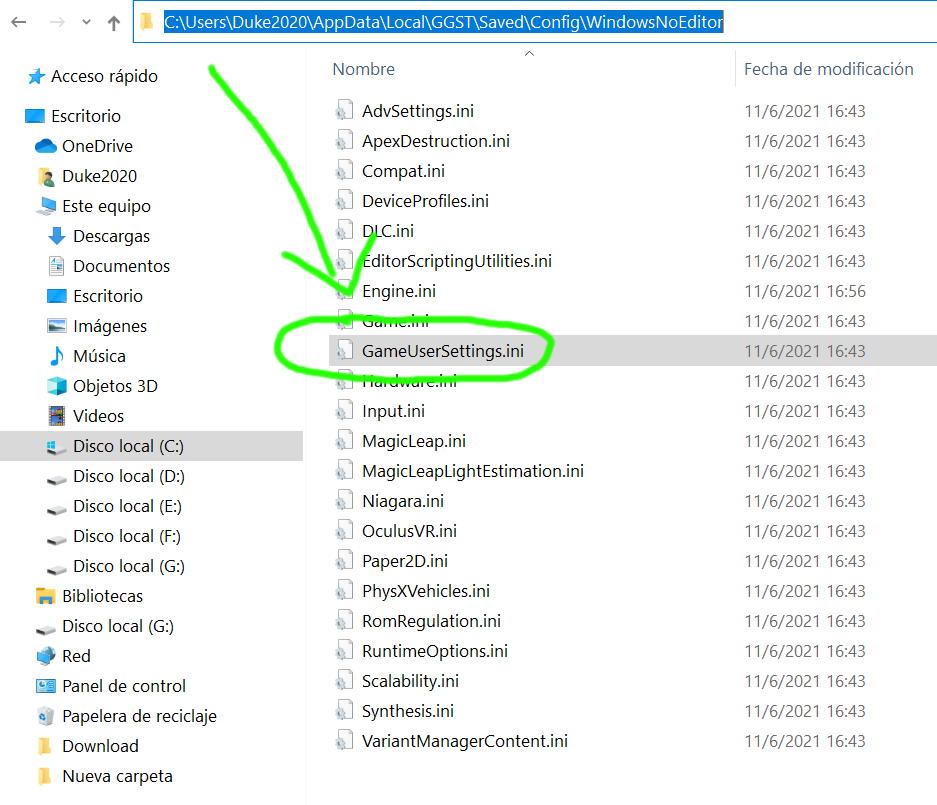The width and height of the screenshot is (937, 805).
Task: Select the Red network item
Action: pos(76,656)
